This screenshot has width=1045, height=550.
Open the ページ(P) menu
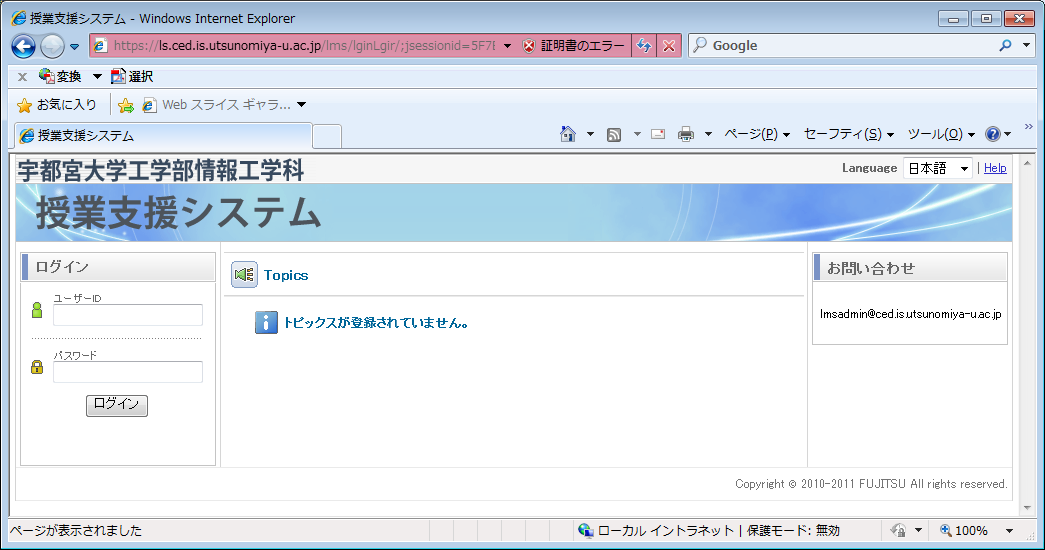pyautogui.click(x=756, y=134)
